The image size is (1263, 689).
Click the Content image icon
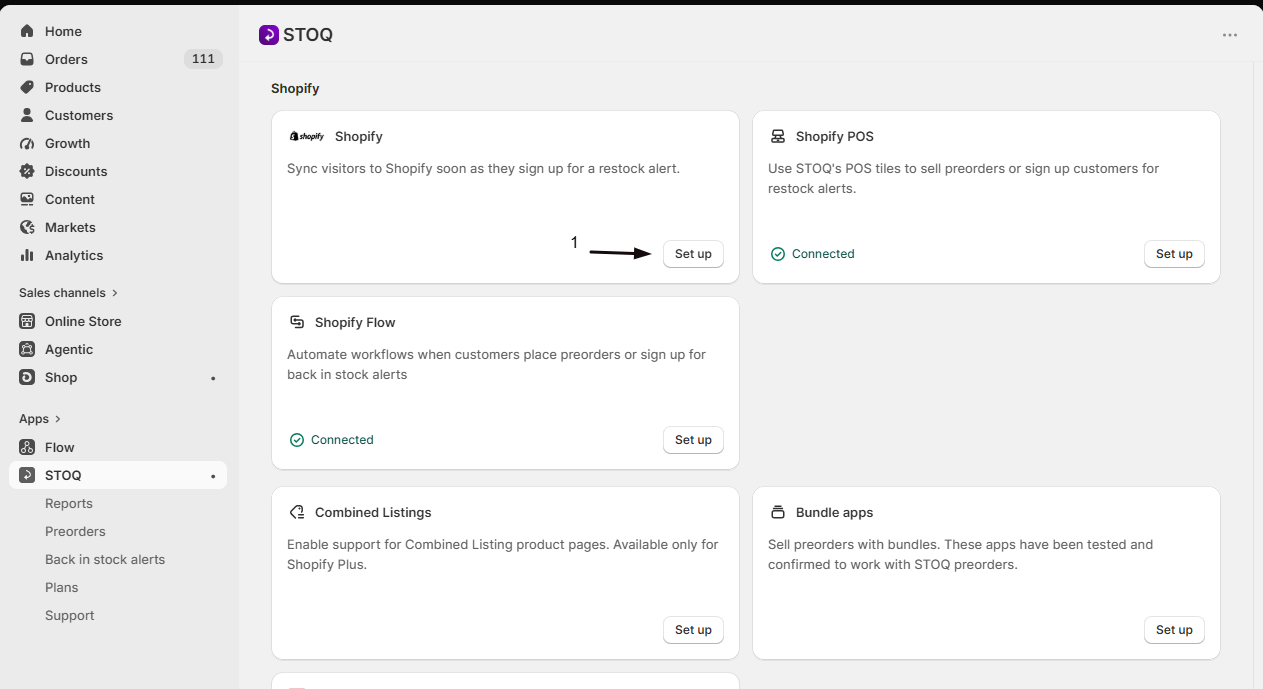(27, 199)
